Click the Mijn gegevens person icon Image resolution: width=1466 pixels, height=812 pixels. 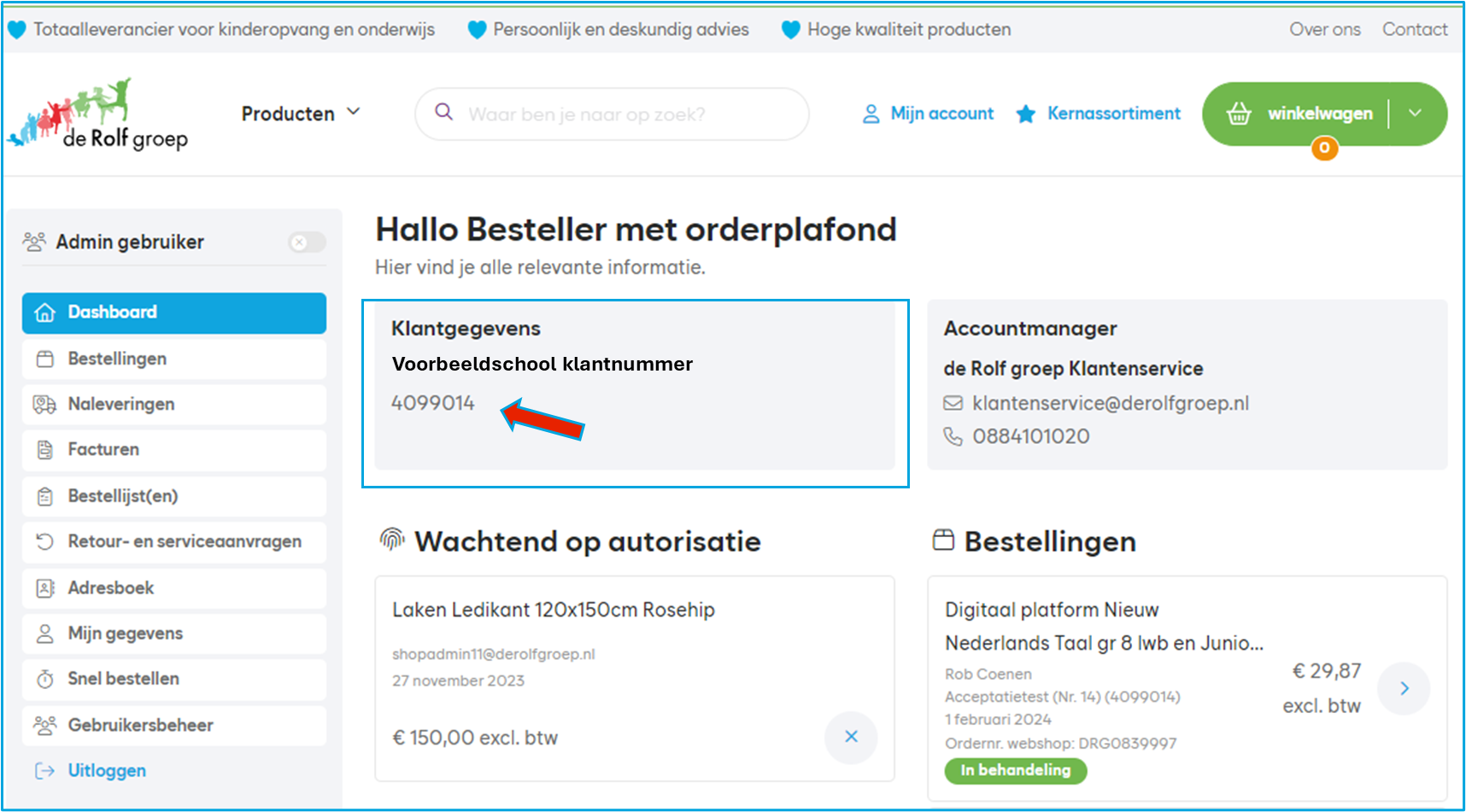(45, 634)
